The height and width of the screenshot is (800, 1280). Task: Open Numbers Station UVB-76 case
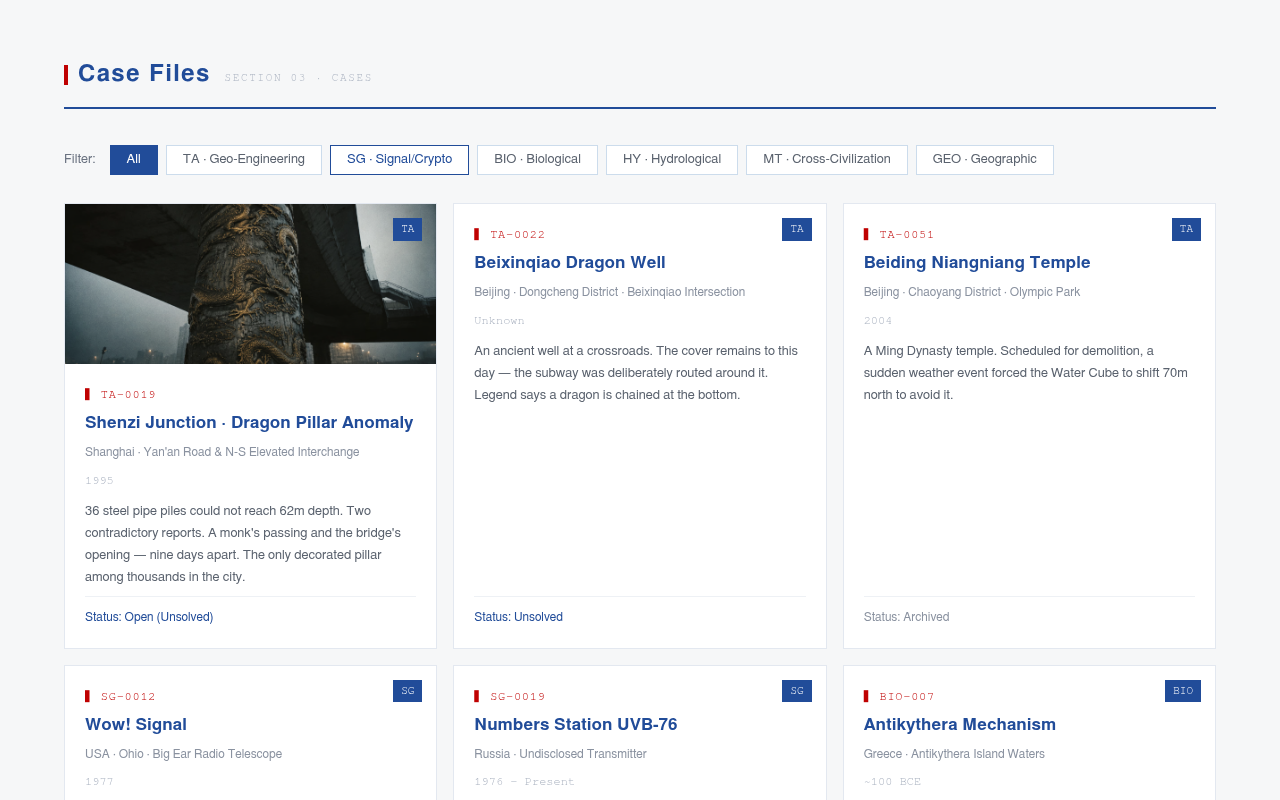tap(576, 725)
